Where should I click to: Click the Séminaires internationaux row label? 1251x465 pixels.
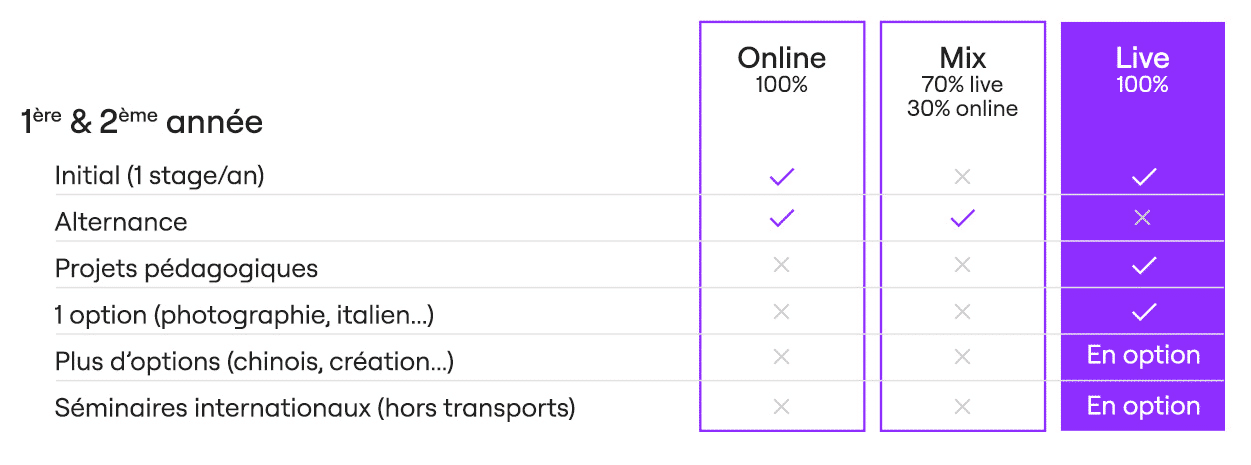pos(315,408)
